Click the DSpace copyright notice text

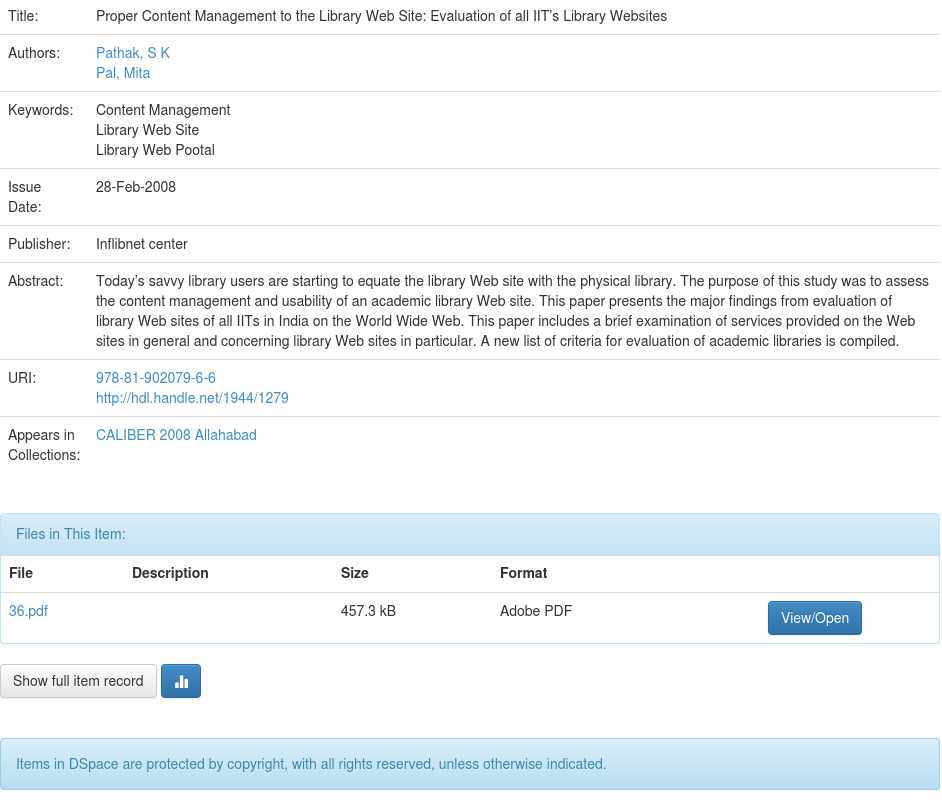click(x=311, y=764)
